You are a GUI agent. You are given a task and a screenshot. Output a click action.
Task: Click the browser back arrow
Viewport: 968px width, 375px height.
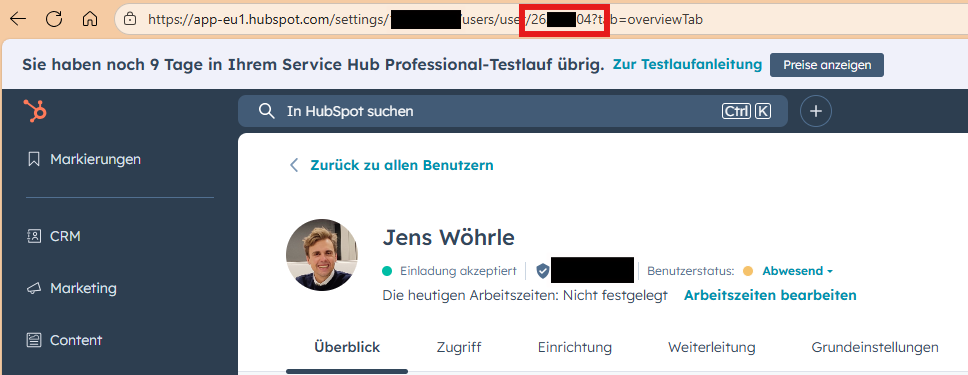(18, 19)
